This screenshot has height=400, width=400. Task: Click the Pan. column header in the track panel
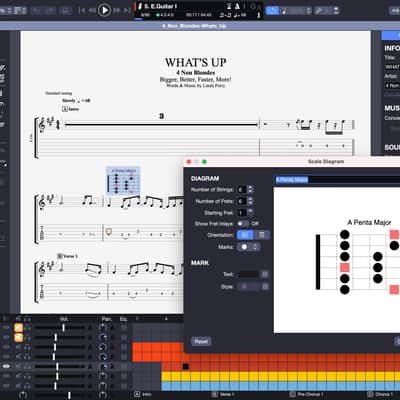coord(106,319)
